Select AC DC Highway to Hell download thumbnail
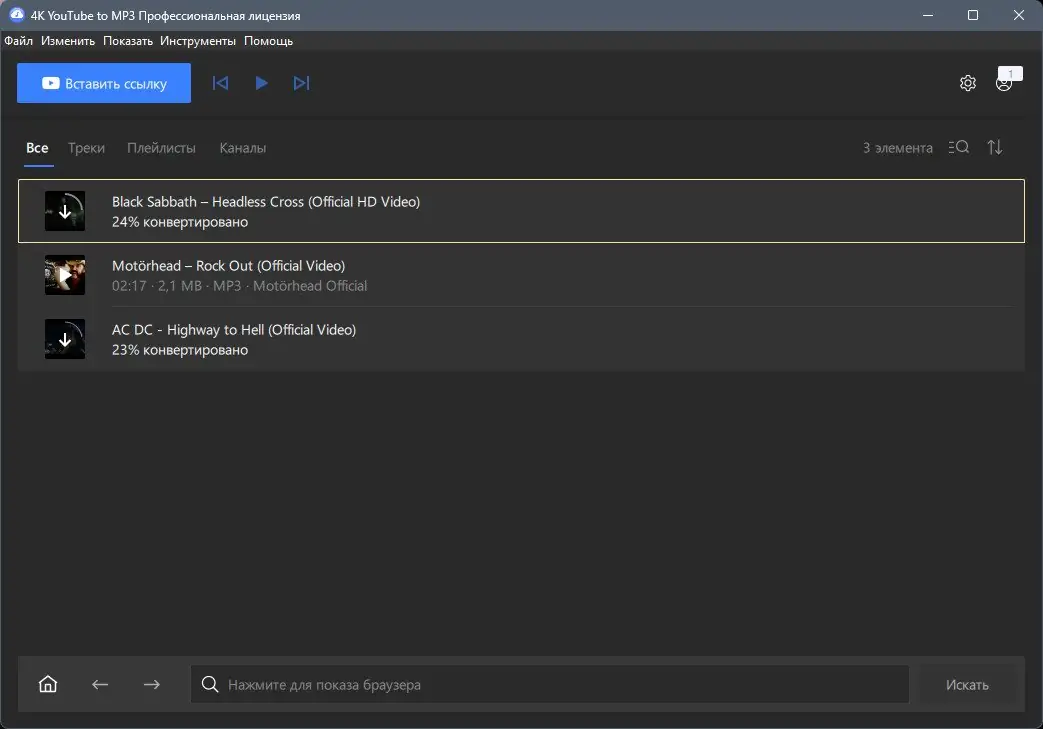 (65, 339)
